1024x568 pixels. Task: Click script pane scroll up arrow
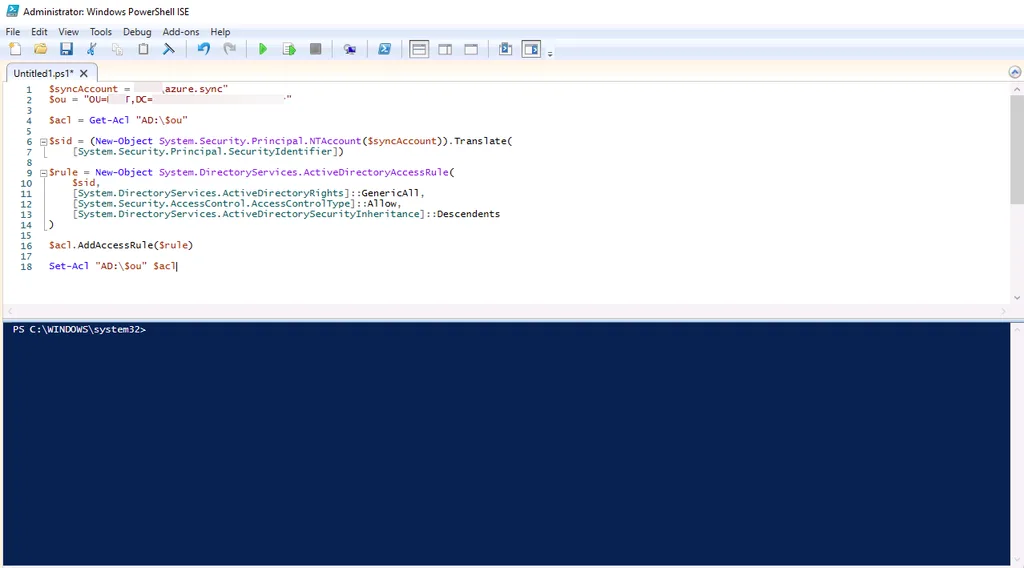(x=1017, y=89)
